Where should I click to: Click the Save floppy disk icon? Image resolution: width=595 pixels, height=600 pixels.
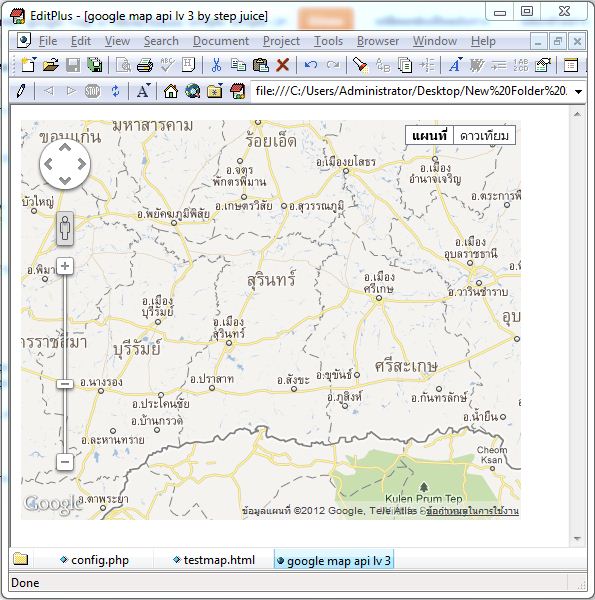73,65
